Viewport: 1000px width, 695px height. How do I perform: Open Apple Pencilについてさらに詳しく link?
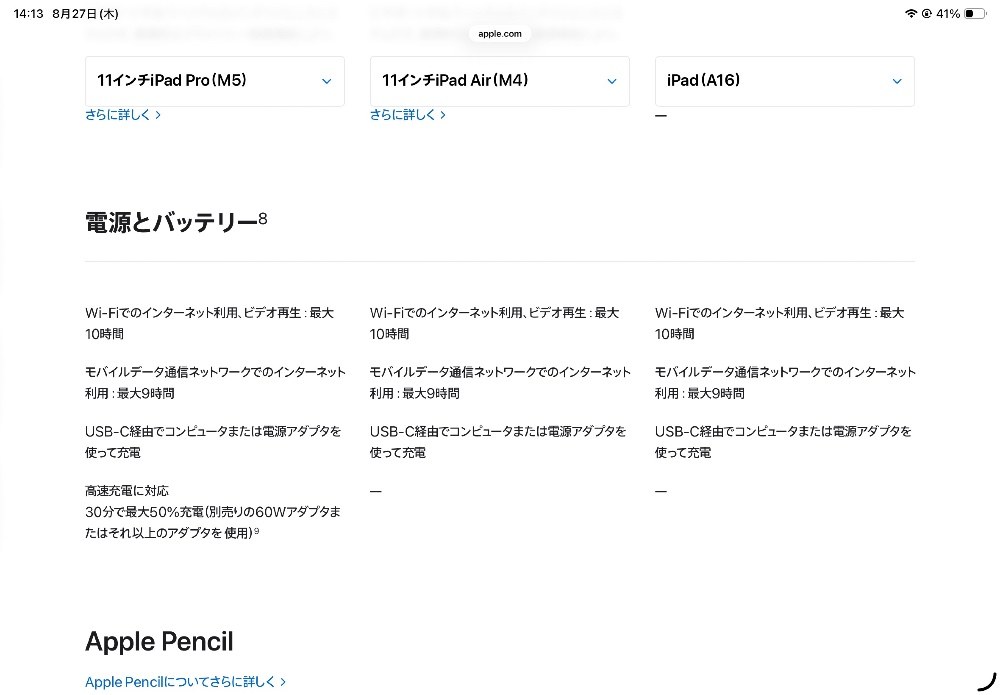(186, 682)
